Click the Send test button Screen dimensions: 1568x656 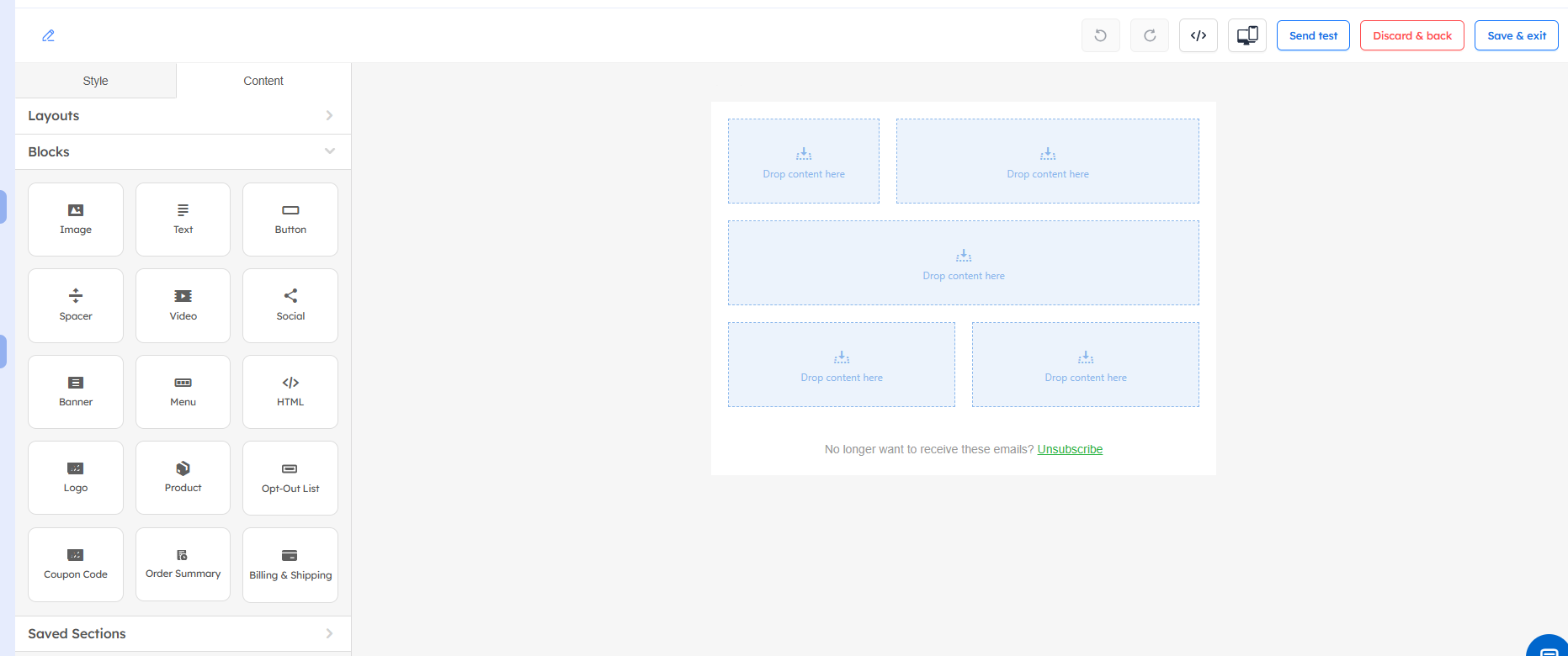click(1312, 35)
